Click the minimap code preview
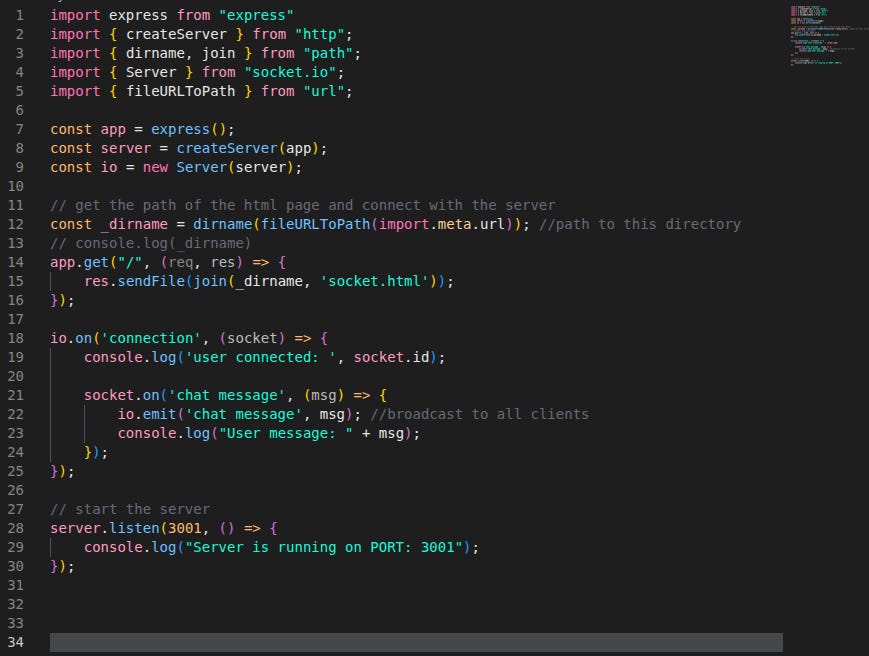 click(816, 36)
